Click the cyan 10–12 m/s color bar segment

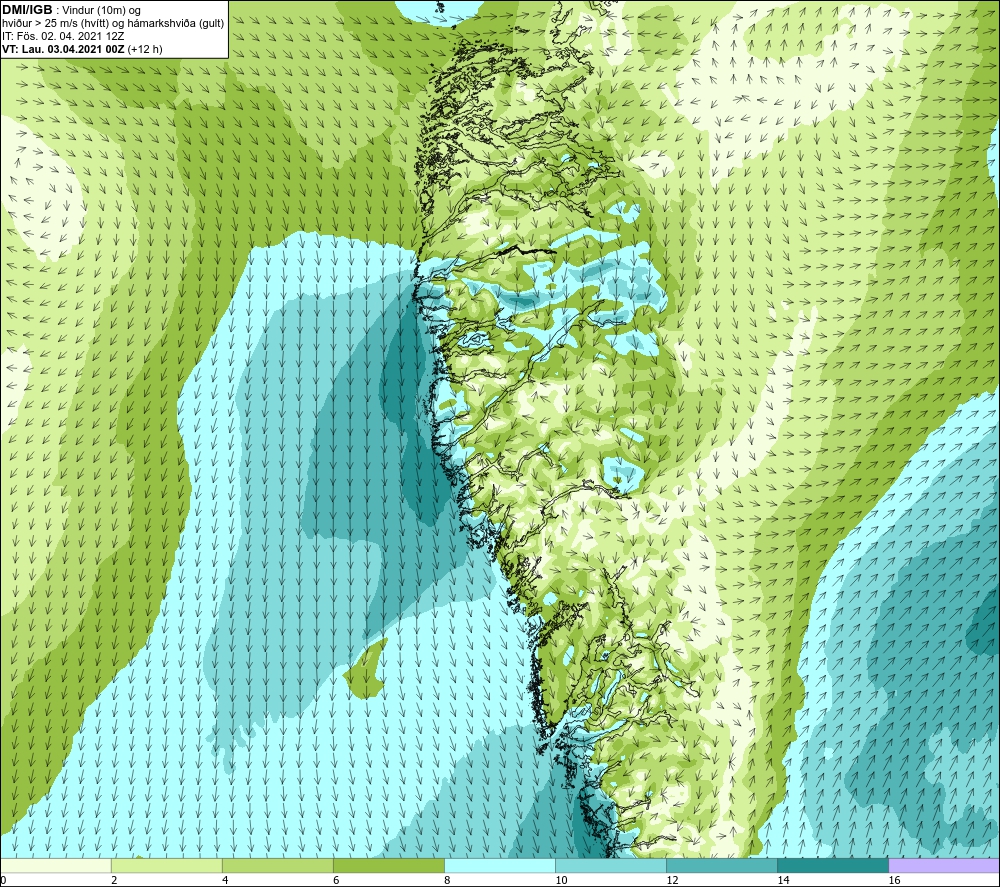click(611, 865)
